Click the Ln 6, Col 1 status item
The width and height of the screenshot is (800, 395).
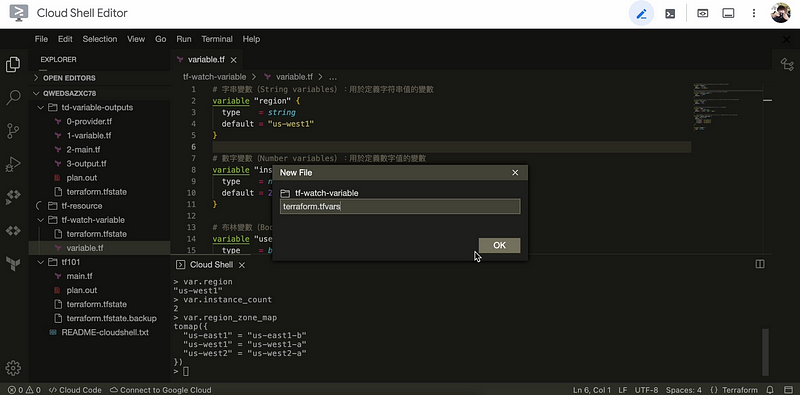(592, 390)
